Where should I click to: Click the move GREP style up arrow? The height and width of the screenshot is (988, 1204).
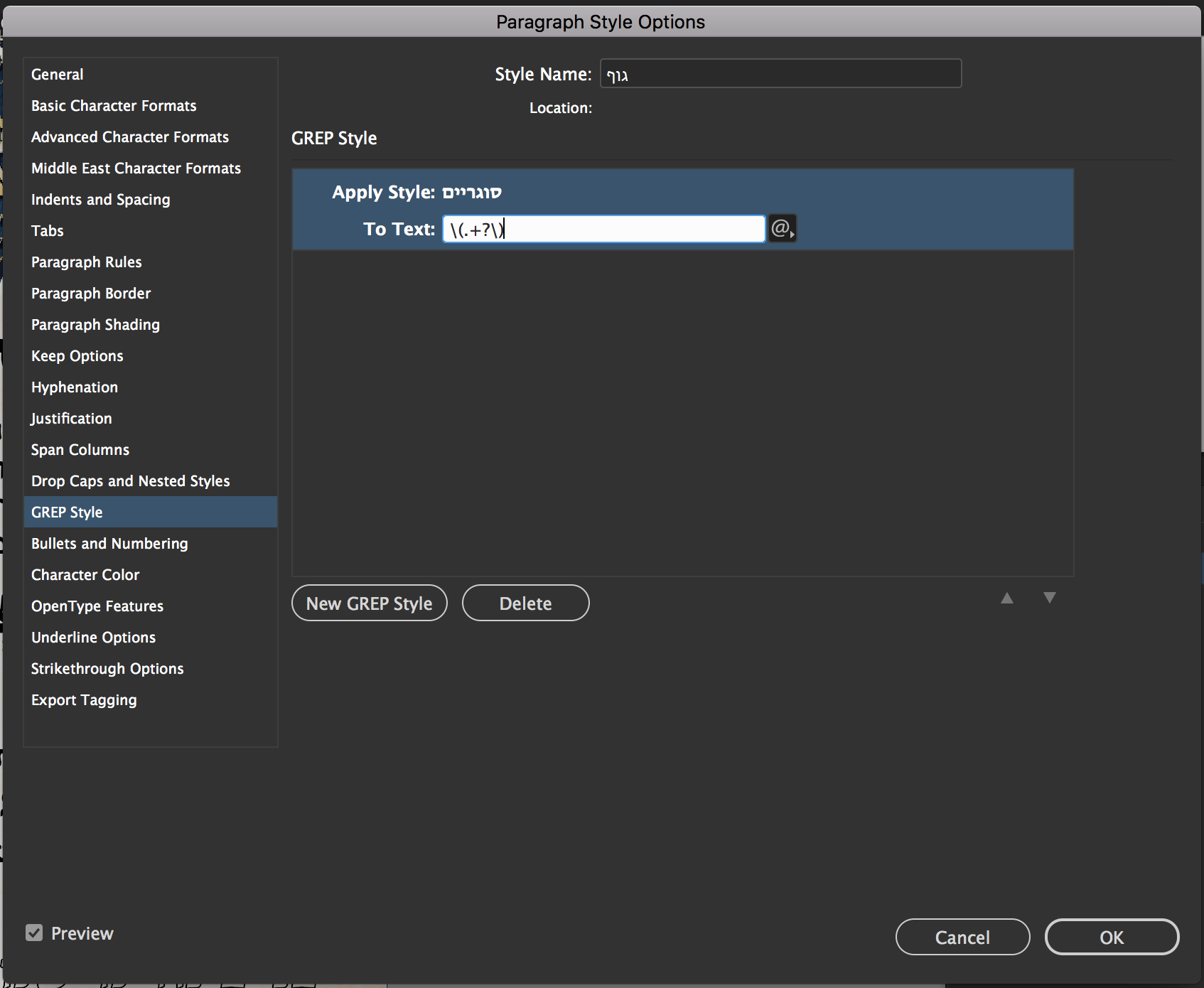(1007, 598)
